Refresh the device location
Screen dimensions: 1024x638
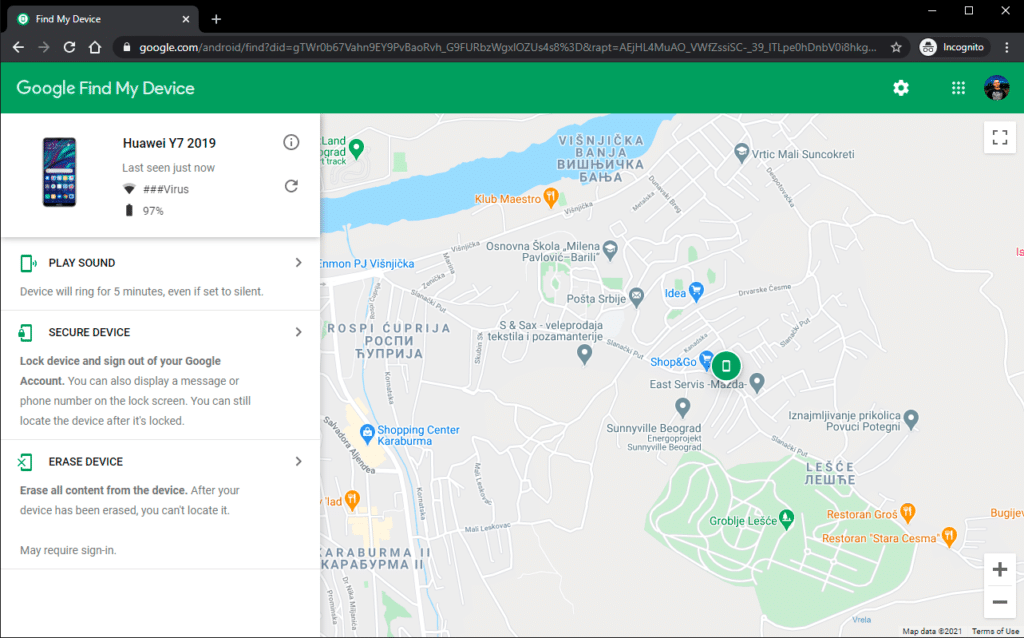(x=291, y=186)
